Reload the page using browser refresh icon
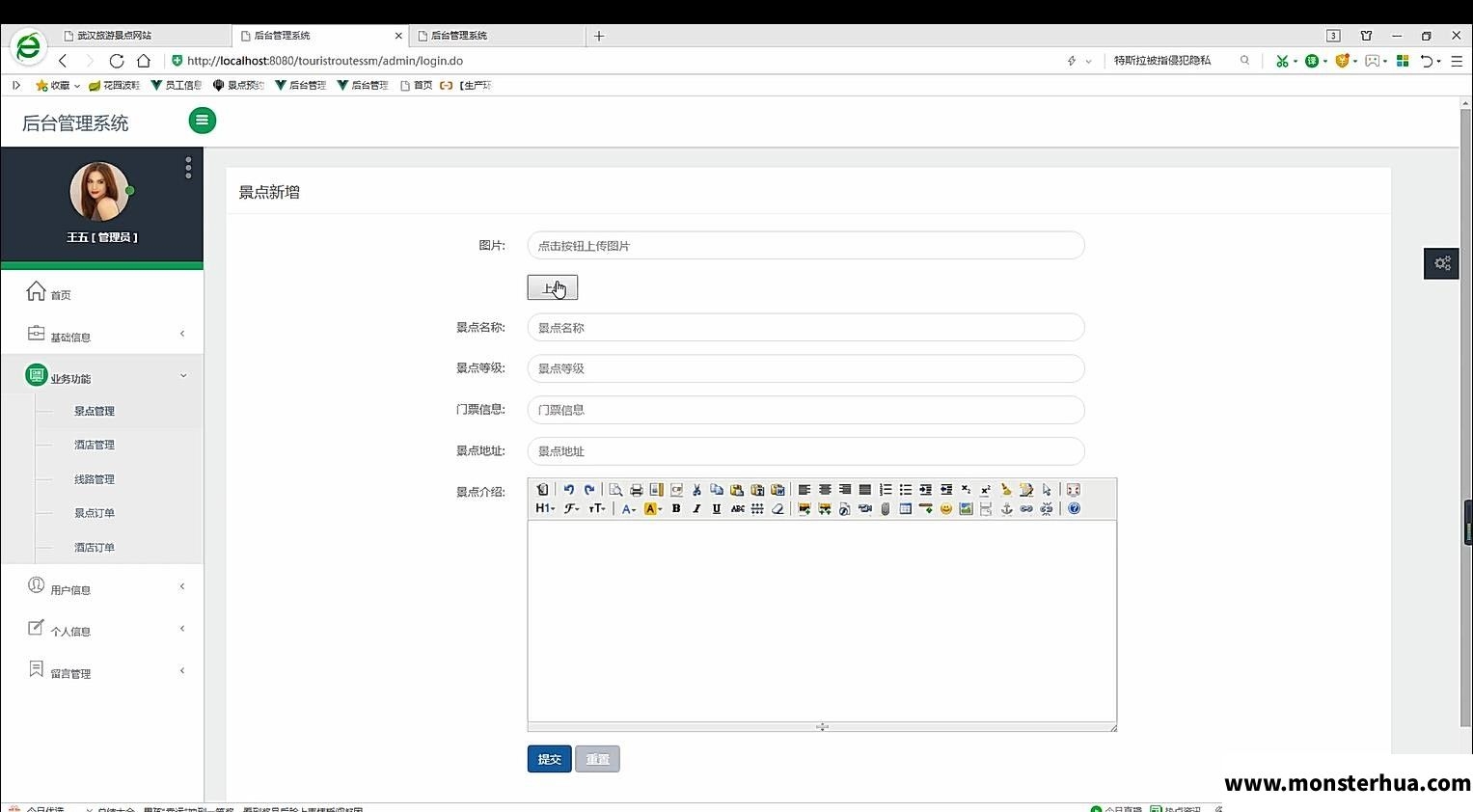 pyautogui.click(x=117, y=61)
